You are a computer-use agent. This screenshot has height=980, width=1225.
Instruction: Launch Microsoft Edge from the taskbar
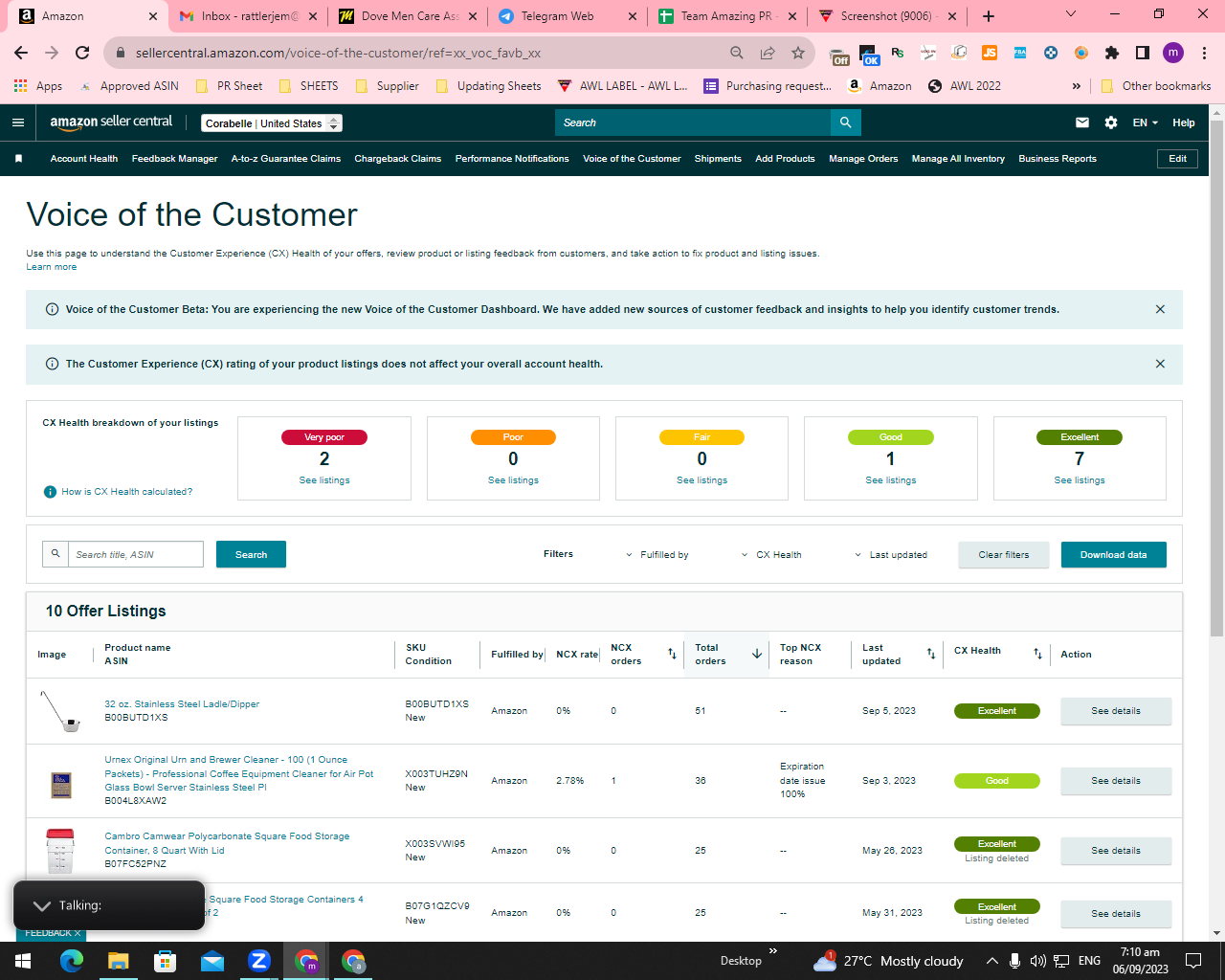(72, 961)
